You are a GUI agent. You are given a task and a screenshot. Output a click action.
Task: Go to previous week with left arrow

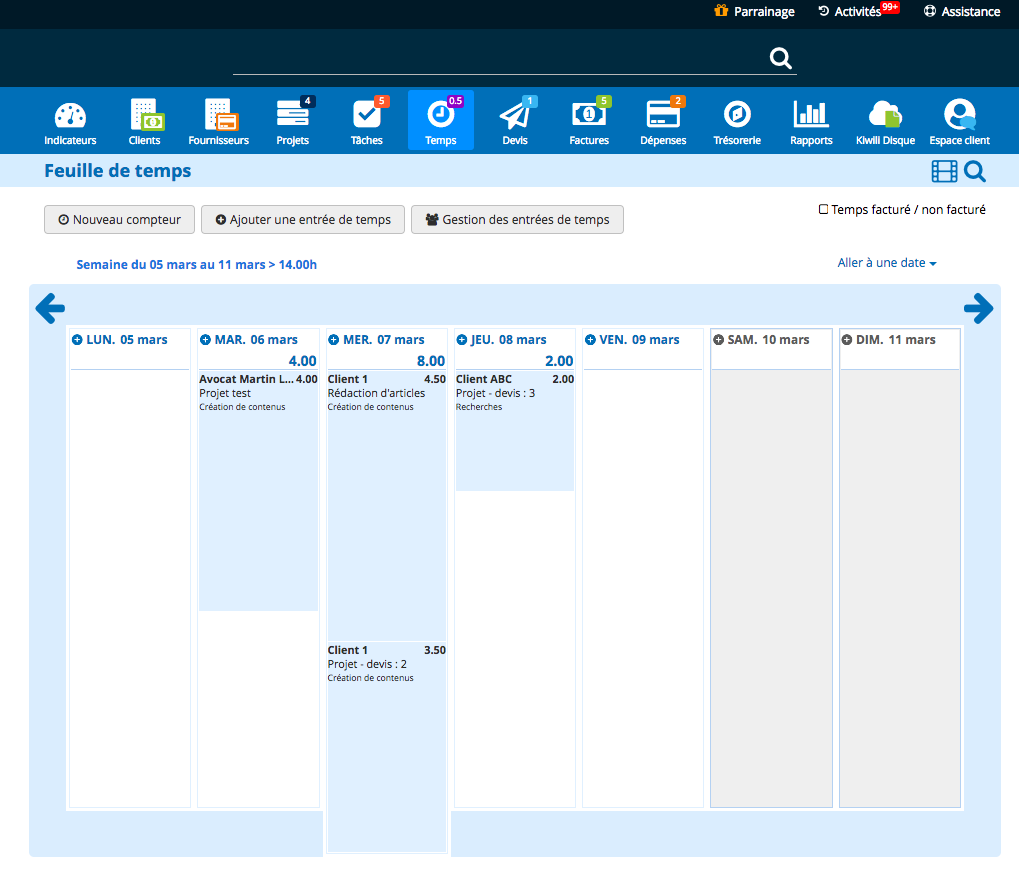pyautogui.click(x=50, y=308)
